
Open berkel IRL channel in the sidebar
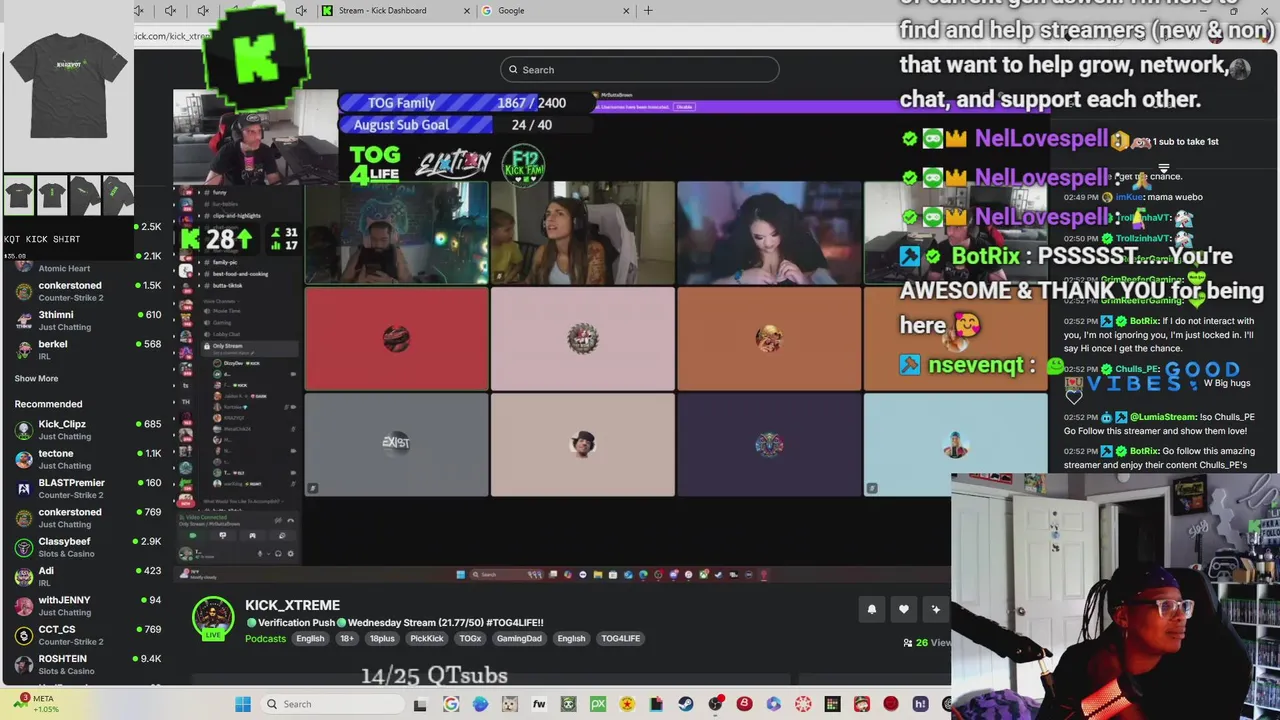click(88, 349)
